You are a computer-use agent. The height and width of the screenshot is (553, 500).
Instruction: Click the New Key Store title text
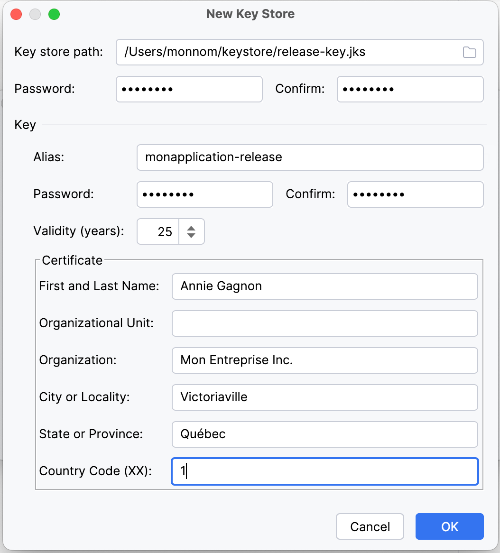tap(250, 14)
